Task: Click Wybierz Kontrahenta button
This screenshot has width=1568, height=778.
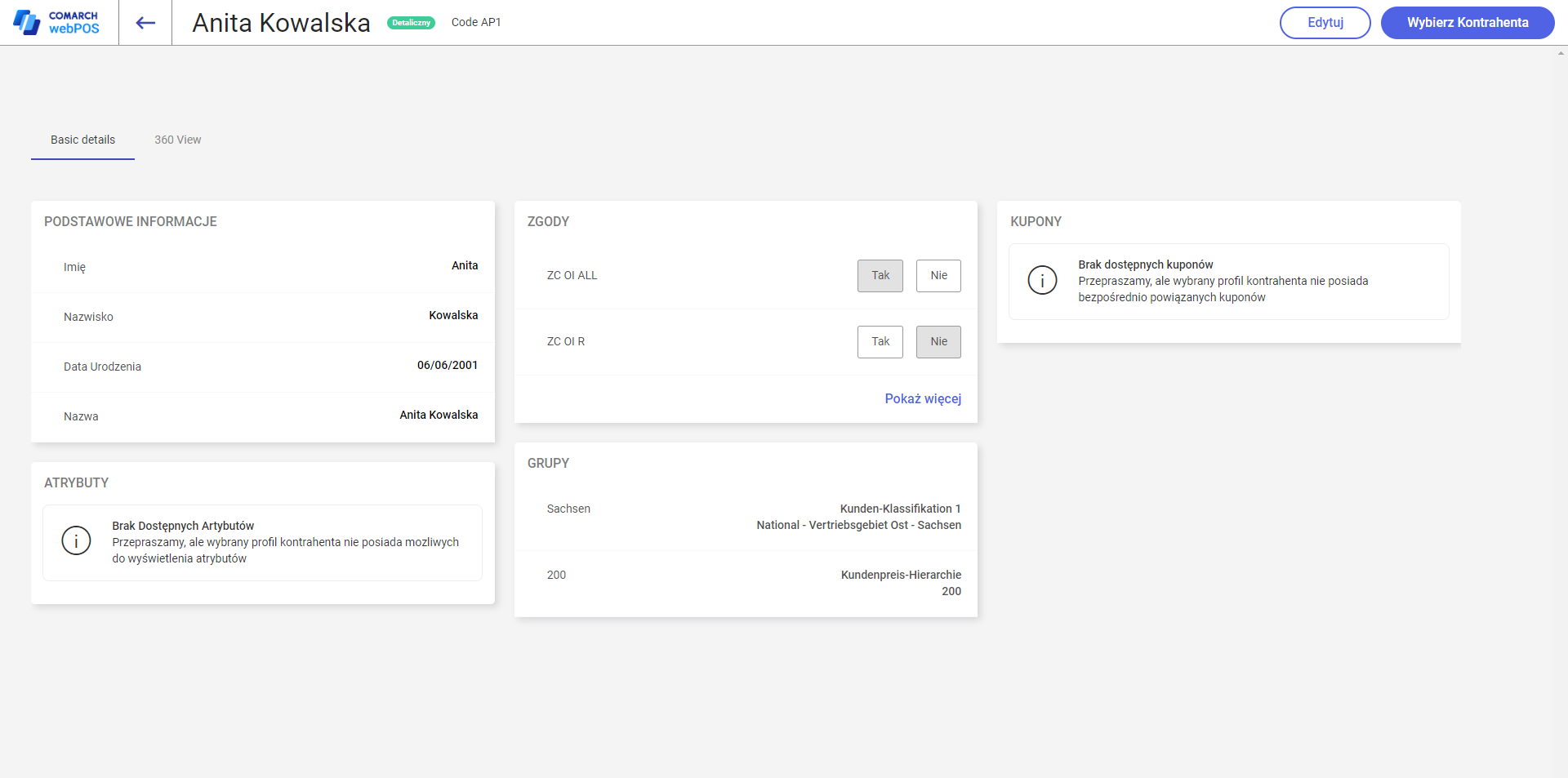Action: pyautogui.click(x=1468, y=23)
